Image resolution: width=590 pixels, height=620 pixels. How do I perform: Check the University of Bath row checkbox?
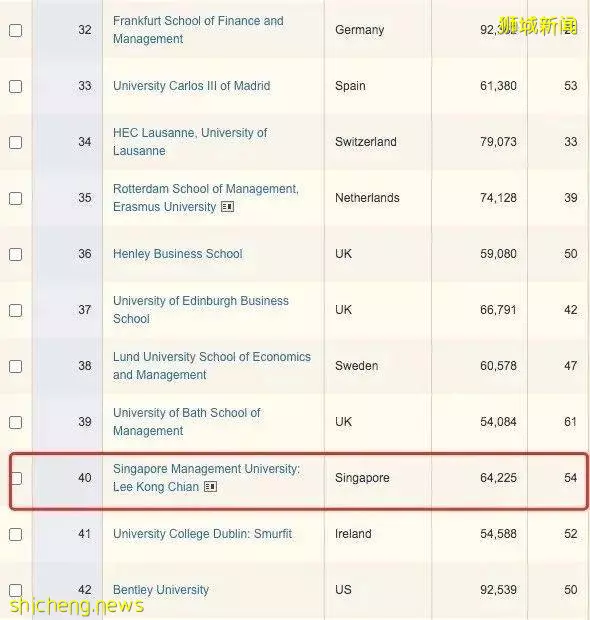(x=15, y=422)
